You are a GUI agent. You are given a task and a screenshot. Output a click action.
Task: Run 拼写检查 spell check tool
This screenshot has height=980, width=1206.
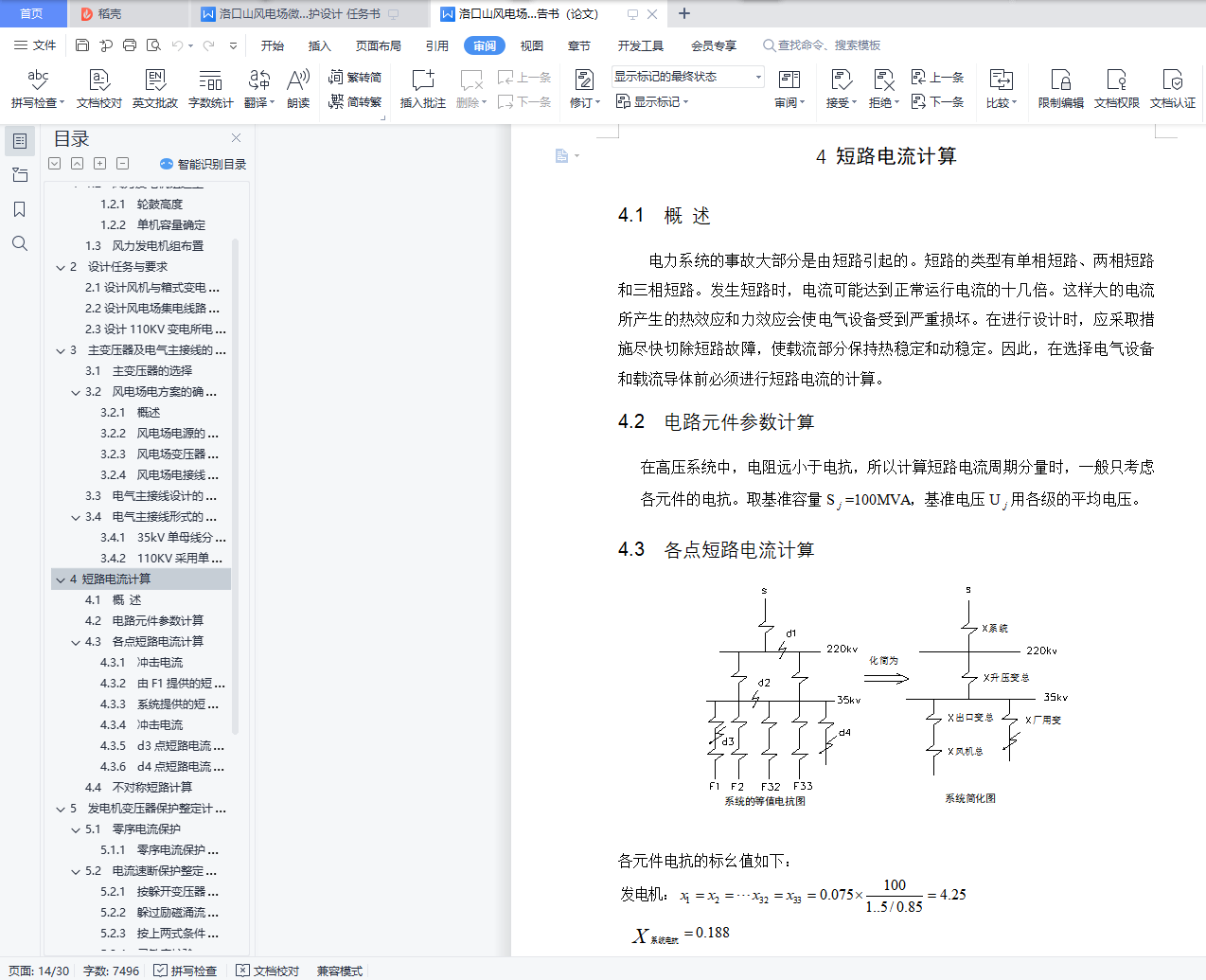[x=38, y=88]
